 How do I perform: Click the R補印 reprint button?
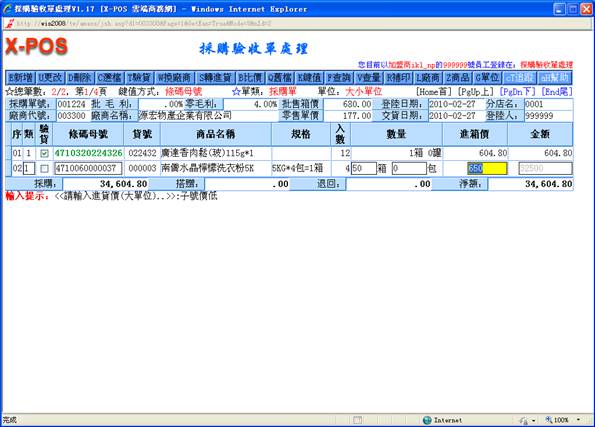pos(398,78)
